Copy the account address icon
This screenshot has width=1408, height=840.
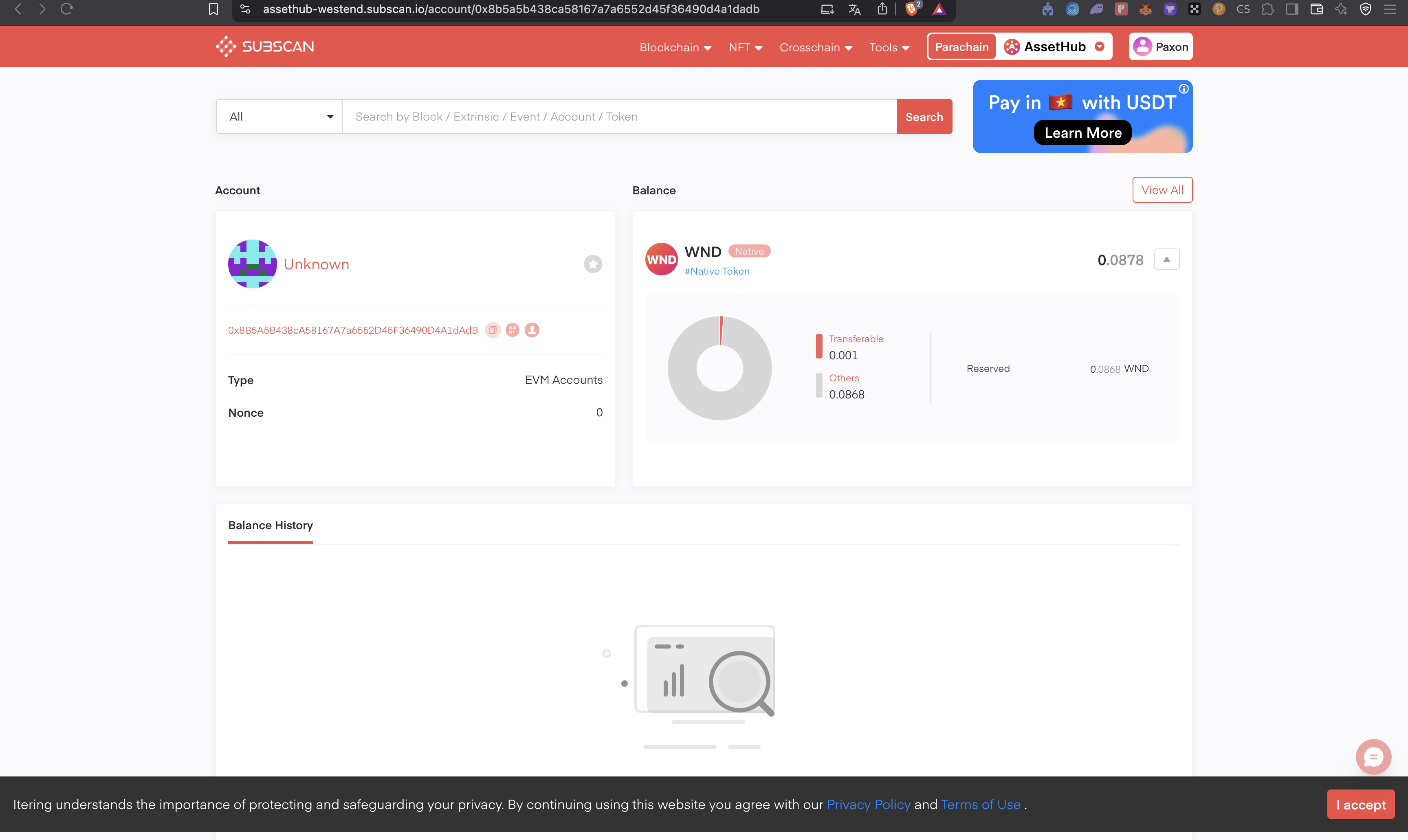pyautogui.click(x=493, y=330)
